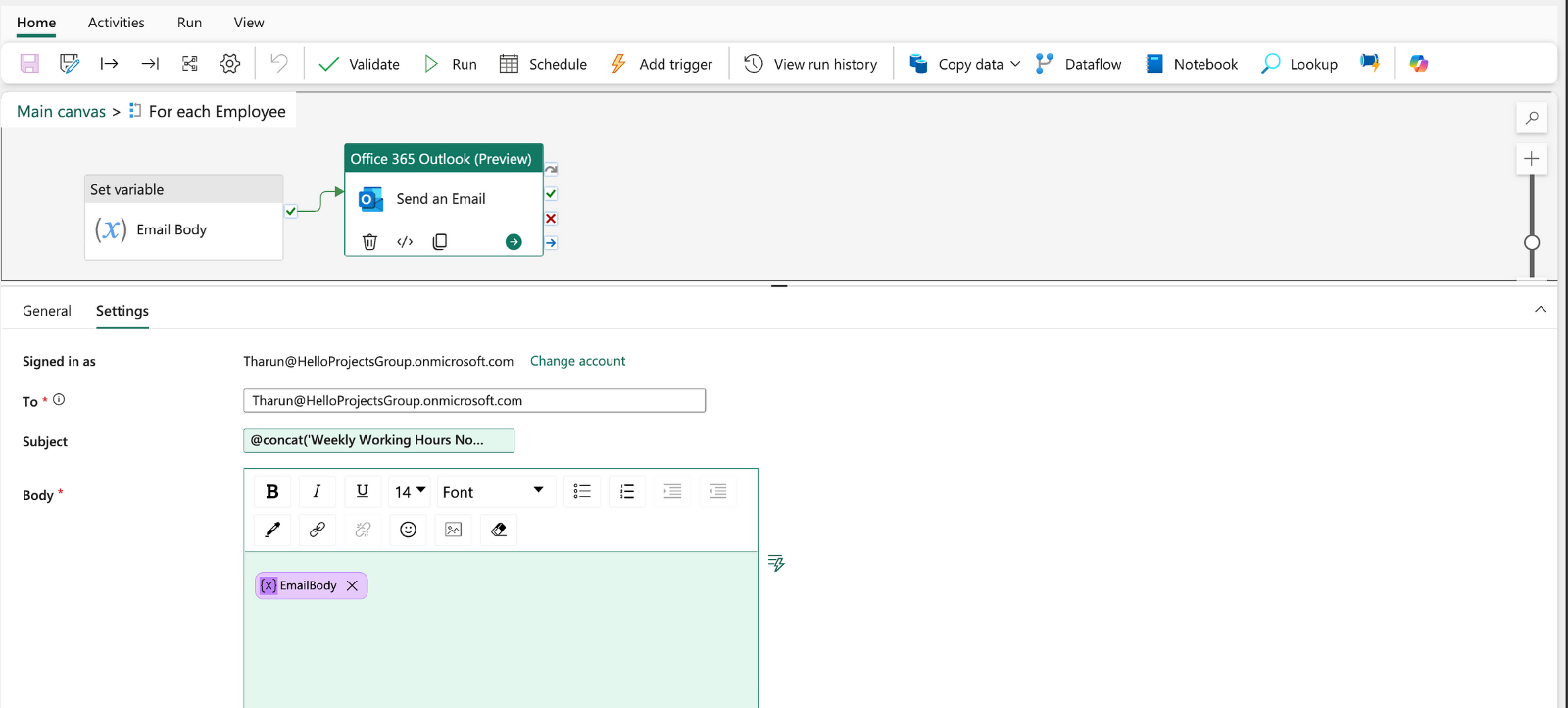
Task: Click the Subject concat expression field
Action: (x=378, y=440)
